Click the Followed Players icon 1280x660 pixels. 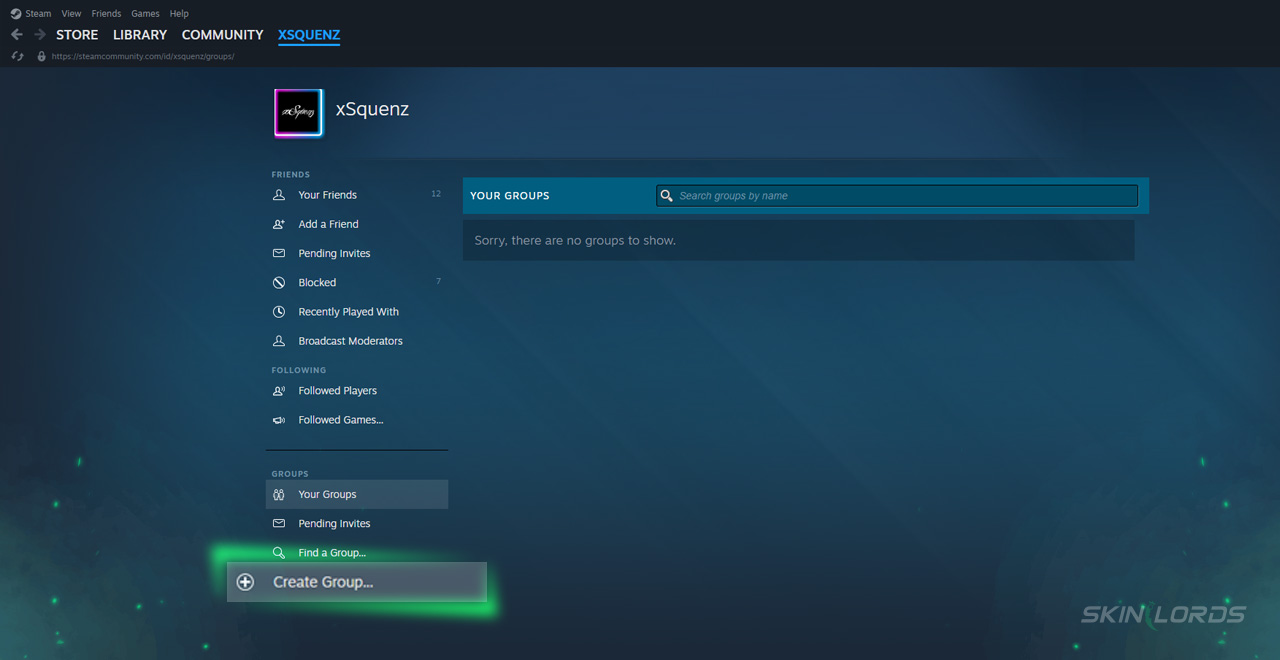(x=279, y=391)
